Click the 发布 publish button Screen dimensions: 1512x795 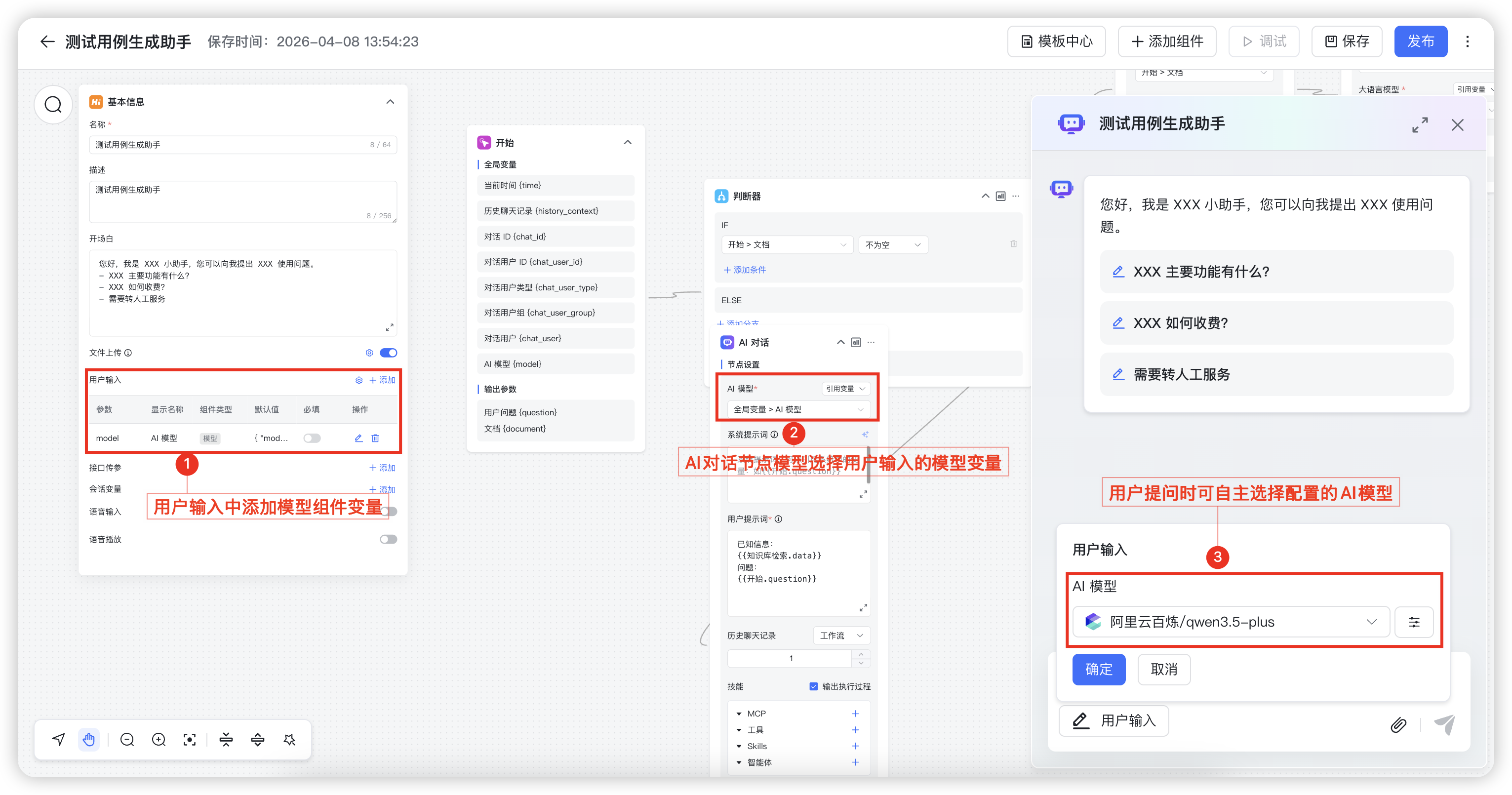1421,41
